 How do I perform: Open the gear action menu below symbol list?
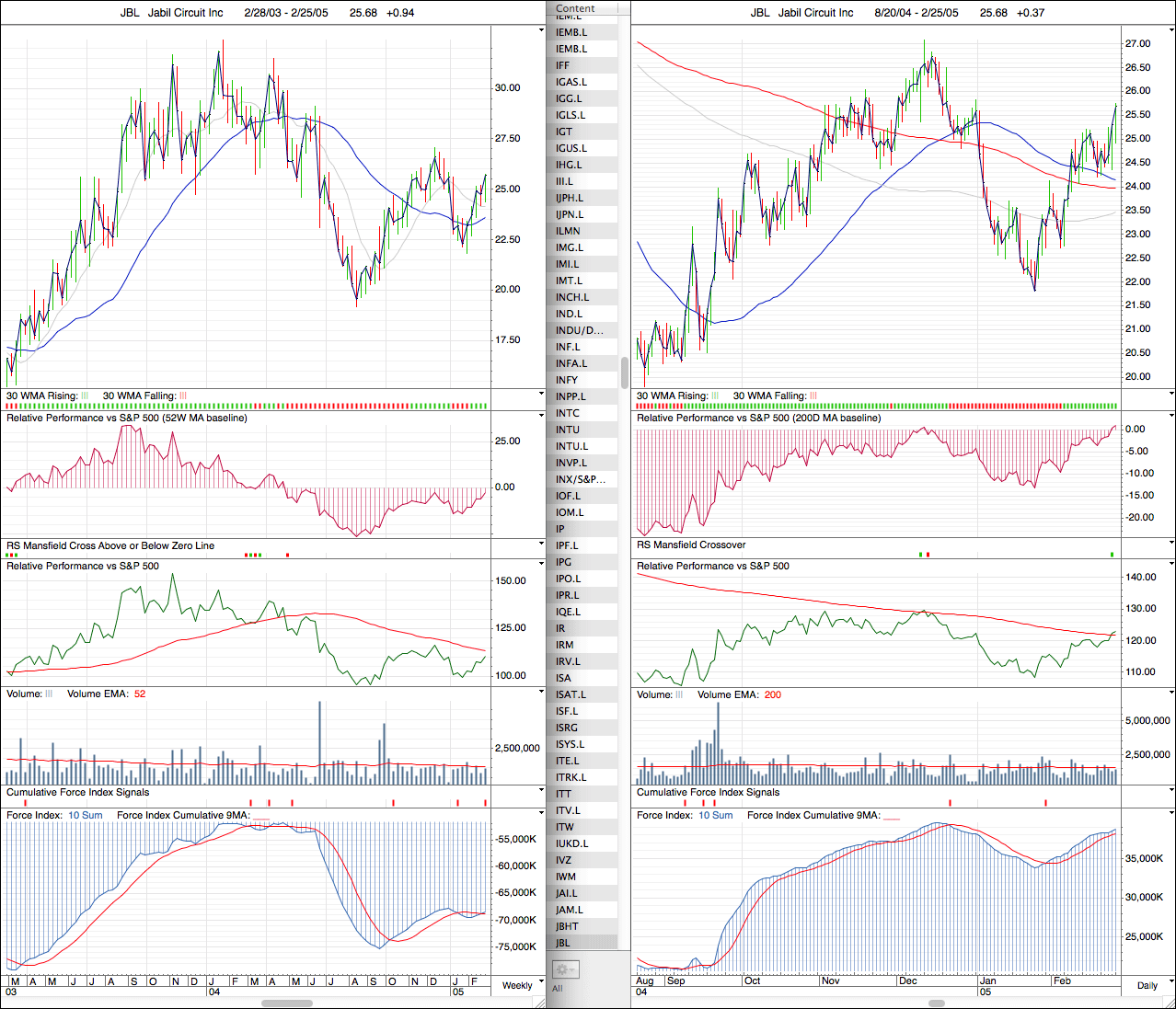tap(565, 969)
